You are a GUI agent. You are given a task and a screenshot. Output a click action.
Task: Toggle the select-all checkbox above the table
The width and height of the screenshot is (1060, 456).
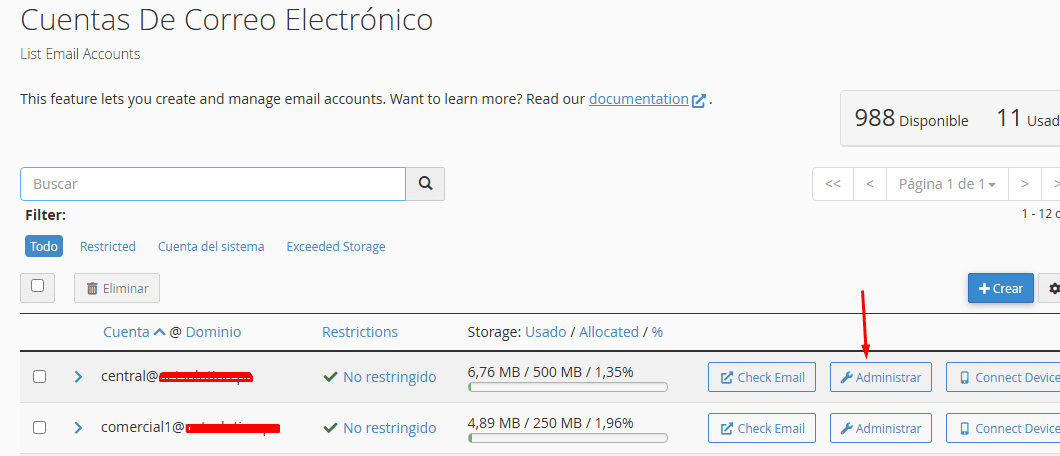click(x=38, y=286)
